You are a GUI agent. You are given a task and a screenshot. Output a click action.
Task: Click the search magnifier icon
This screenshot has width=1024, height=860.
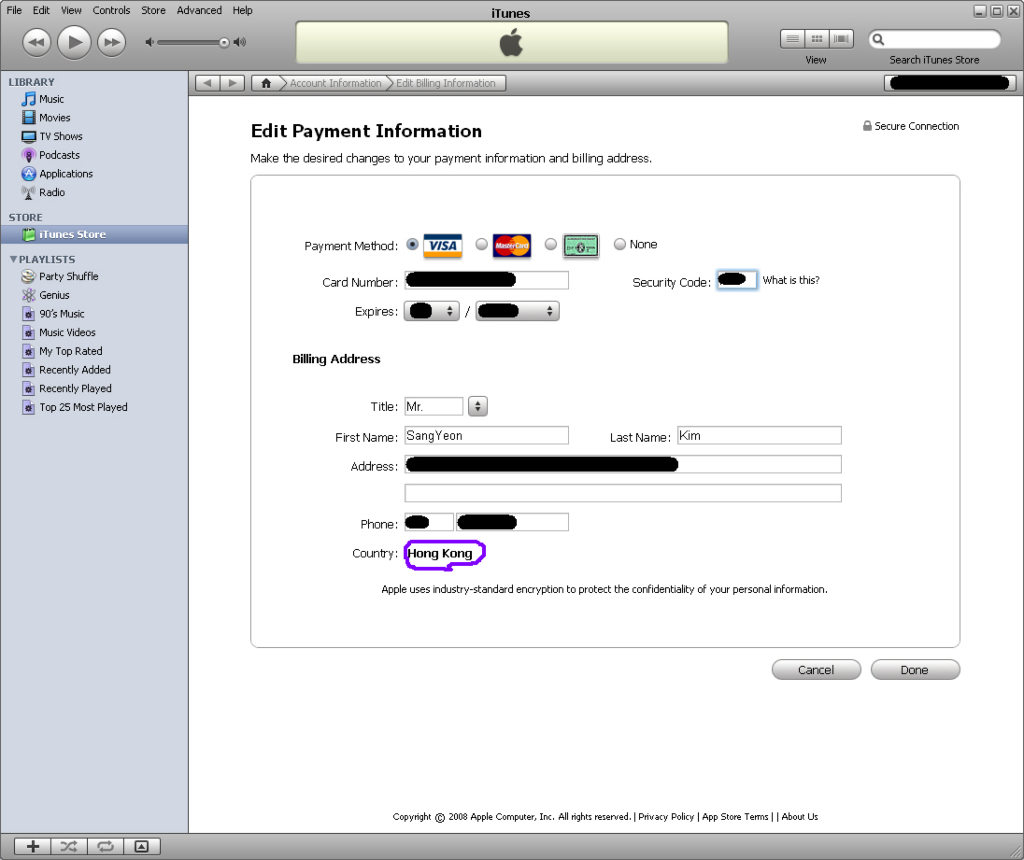(878, 39)
